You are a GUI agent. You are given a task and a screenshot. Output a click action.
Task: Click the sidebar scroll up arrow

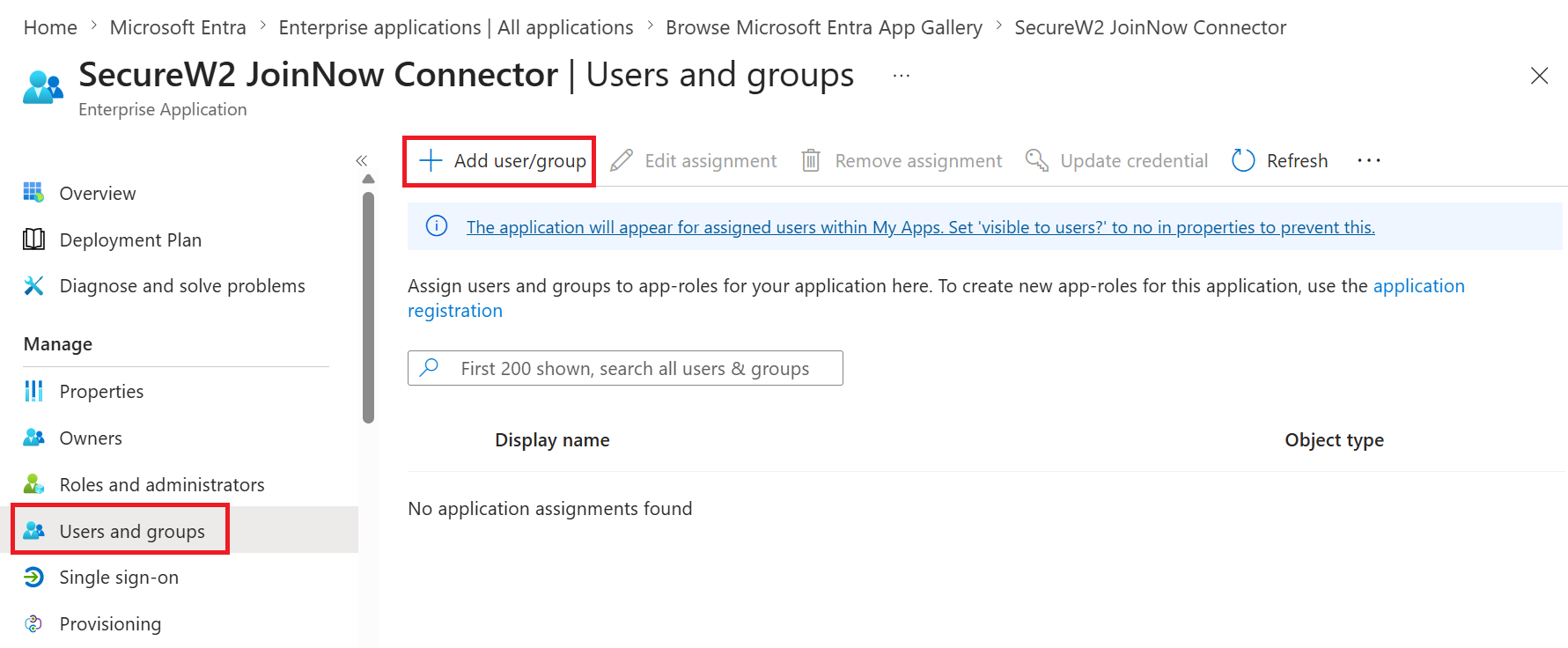click(x=368, y=179)
